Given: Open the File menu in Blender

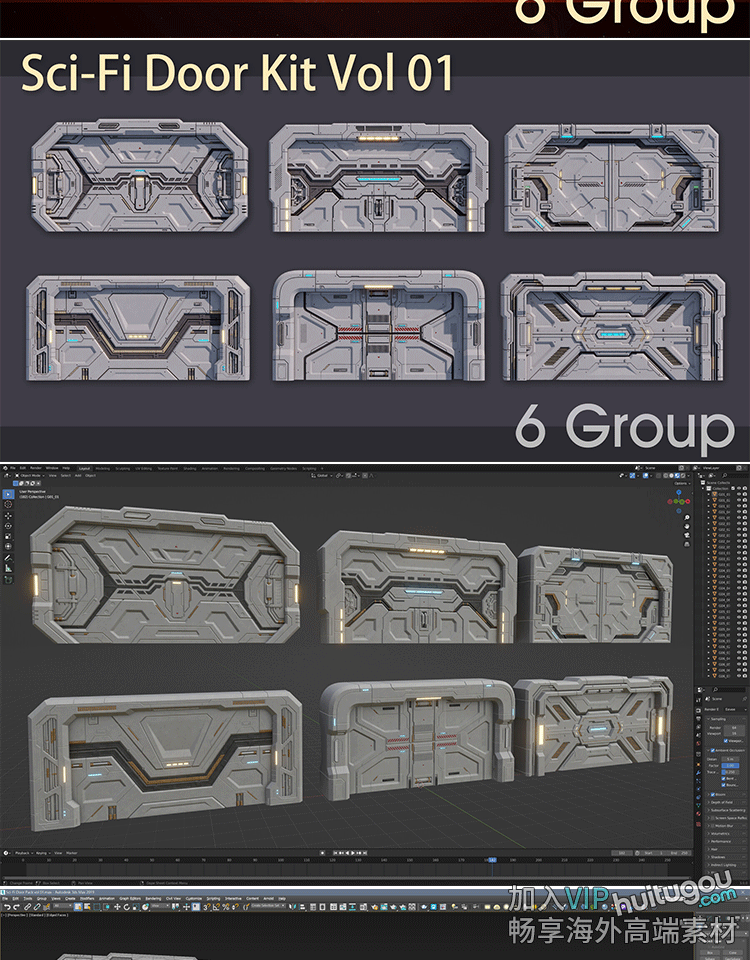Looking at the screenshot, I should tap(12, 468).
